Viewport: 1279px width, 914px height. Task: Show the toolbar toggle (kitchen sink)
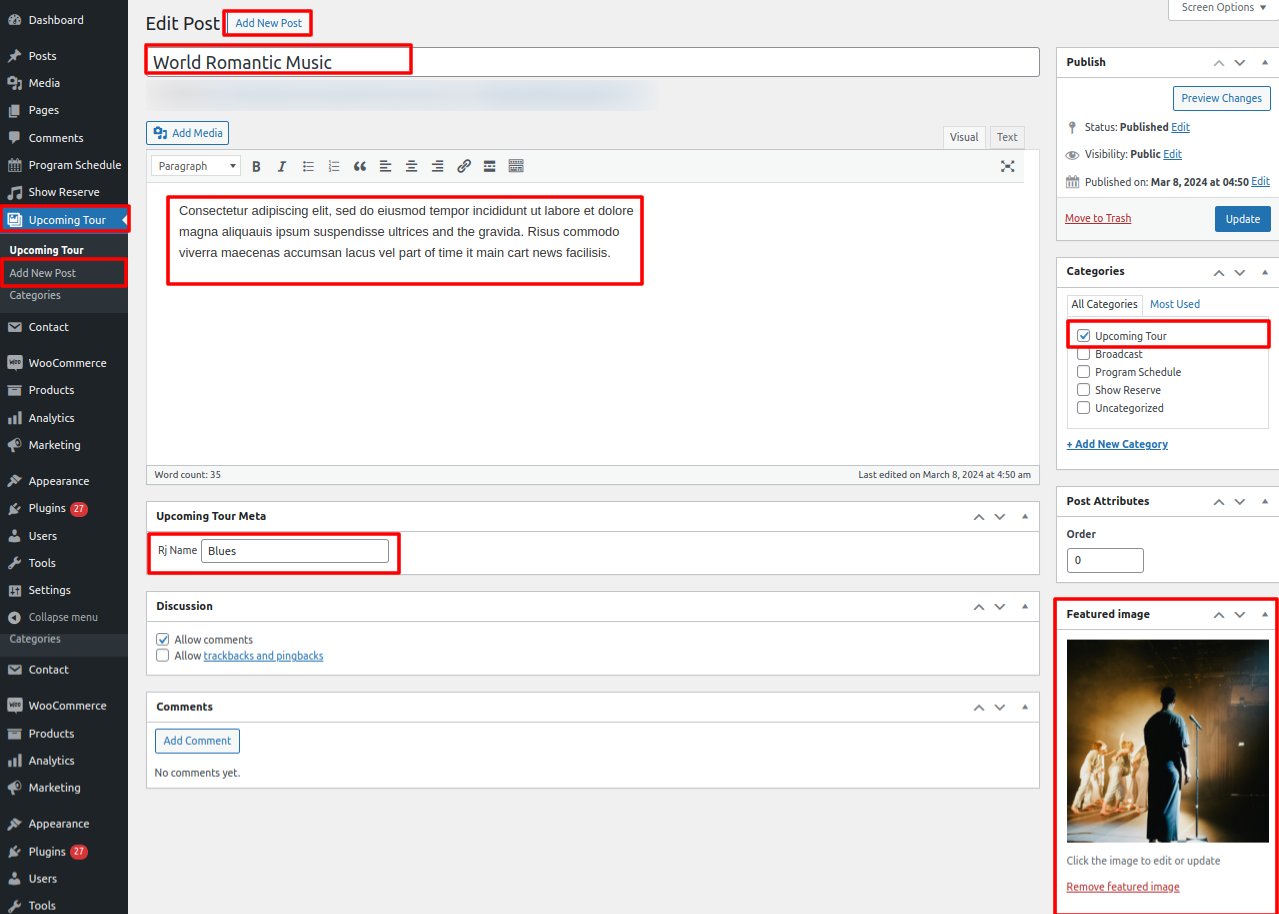pyautogui.click(x=516, y=166)
